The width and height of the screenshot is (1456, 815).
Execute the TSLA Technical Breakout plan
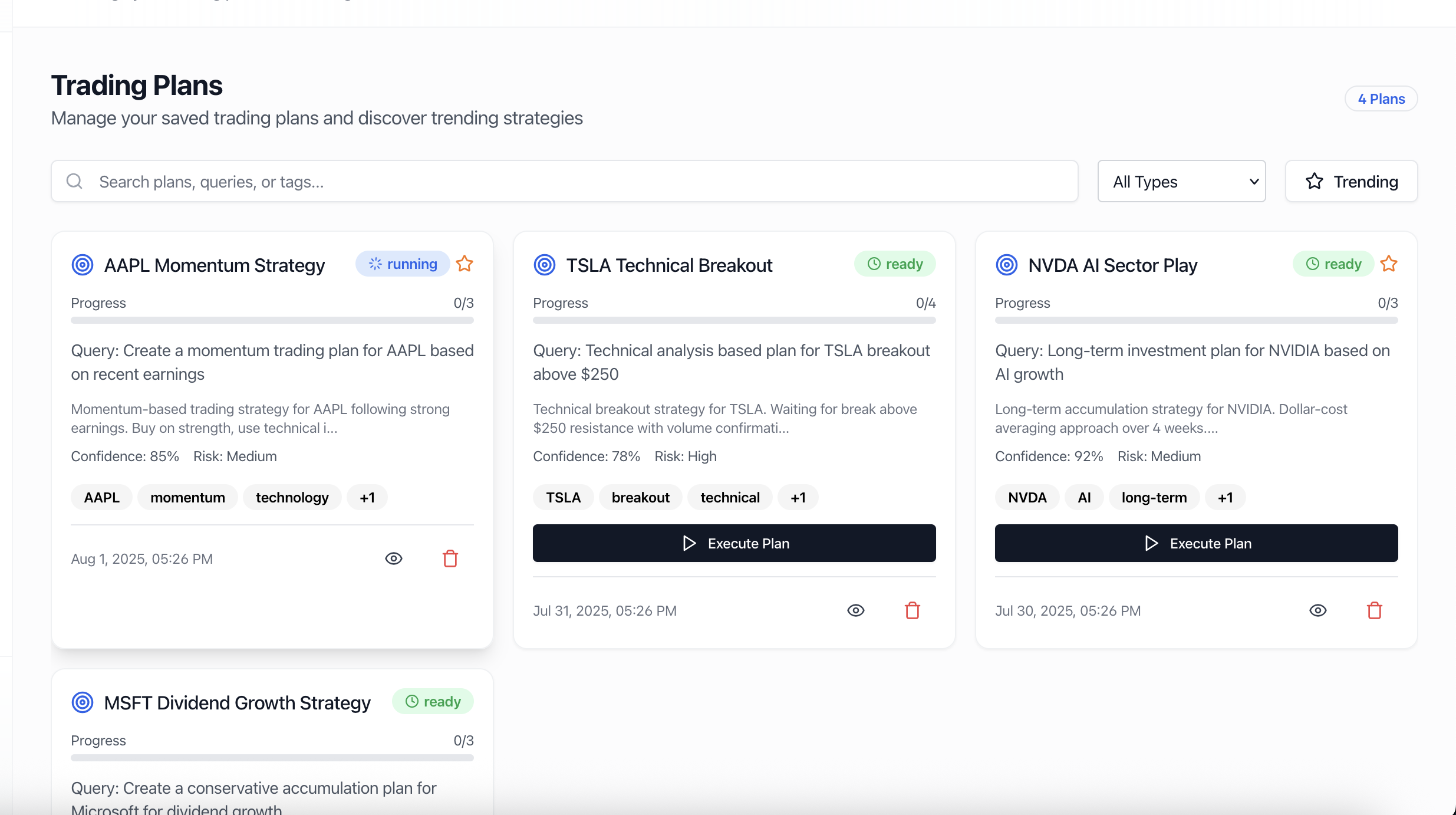(734, 543)
